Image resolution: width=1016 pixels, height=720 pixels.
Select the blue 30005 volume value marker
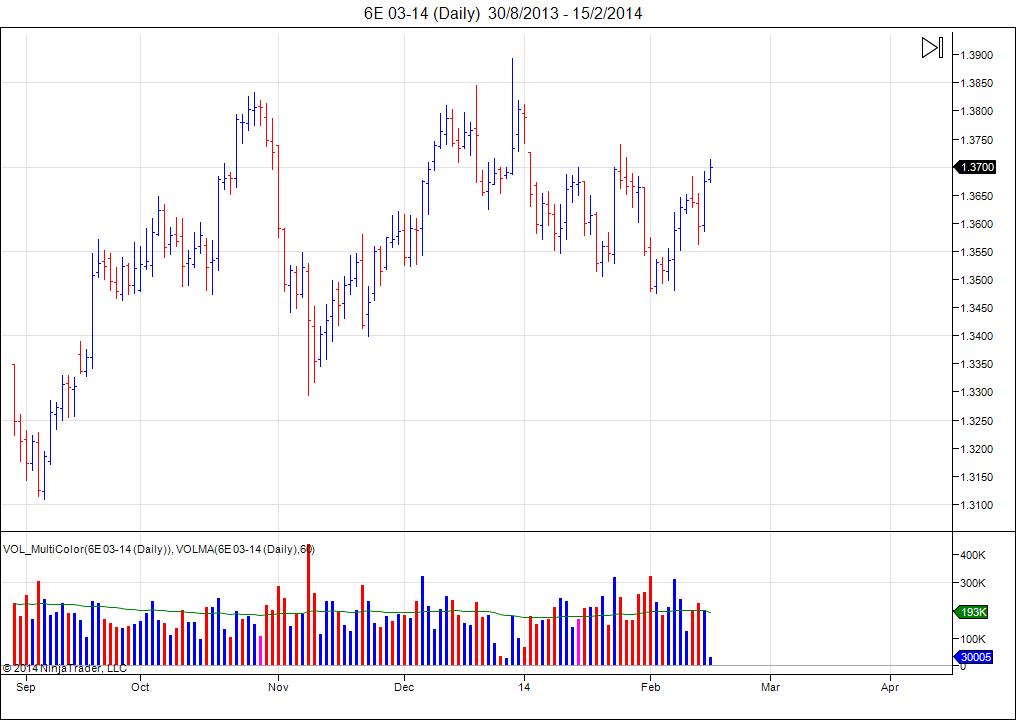(x=974, y=657)
